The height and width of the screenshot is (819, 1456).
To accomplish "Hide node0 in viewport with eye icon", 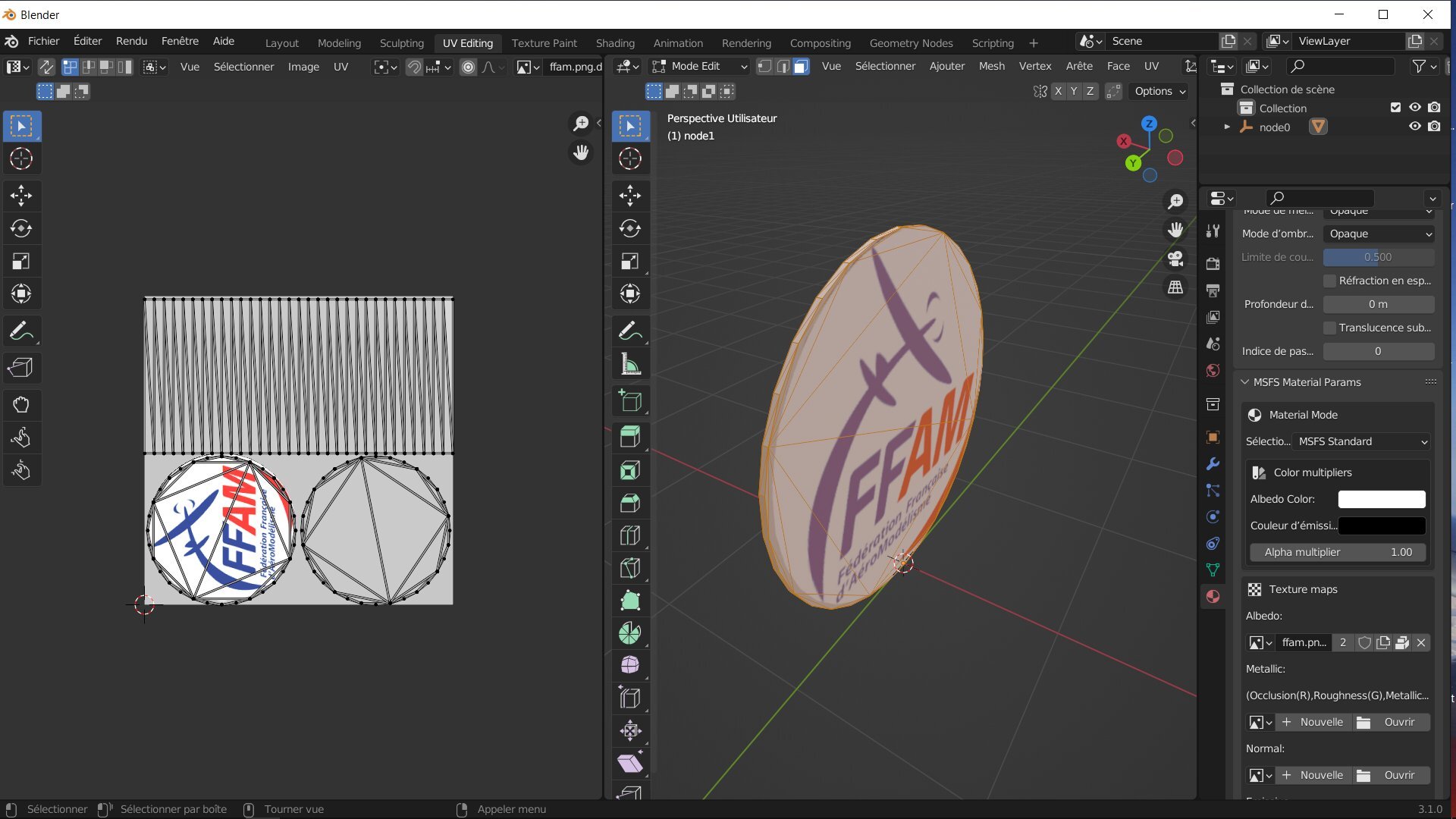I will coord(1414,127).
